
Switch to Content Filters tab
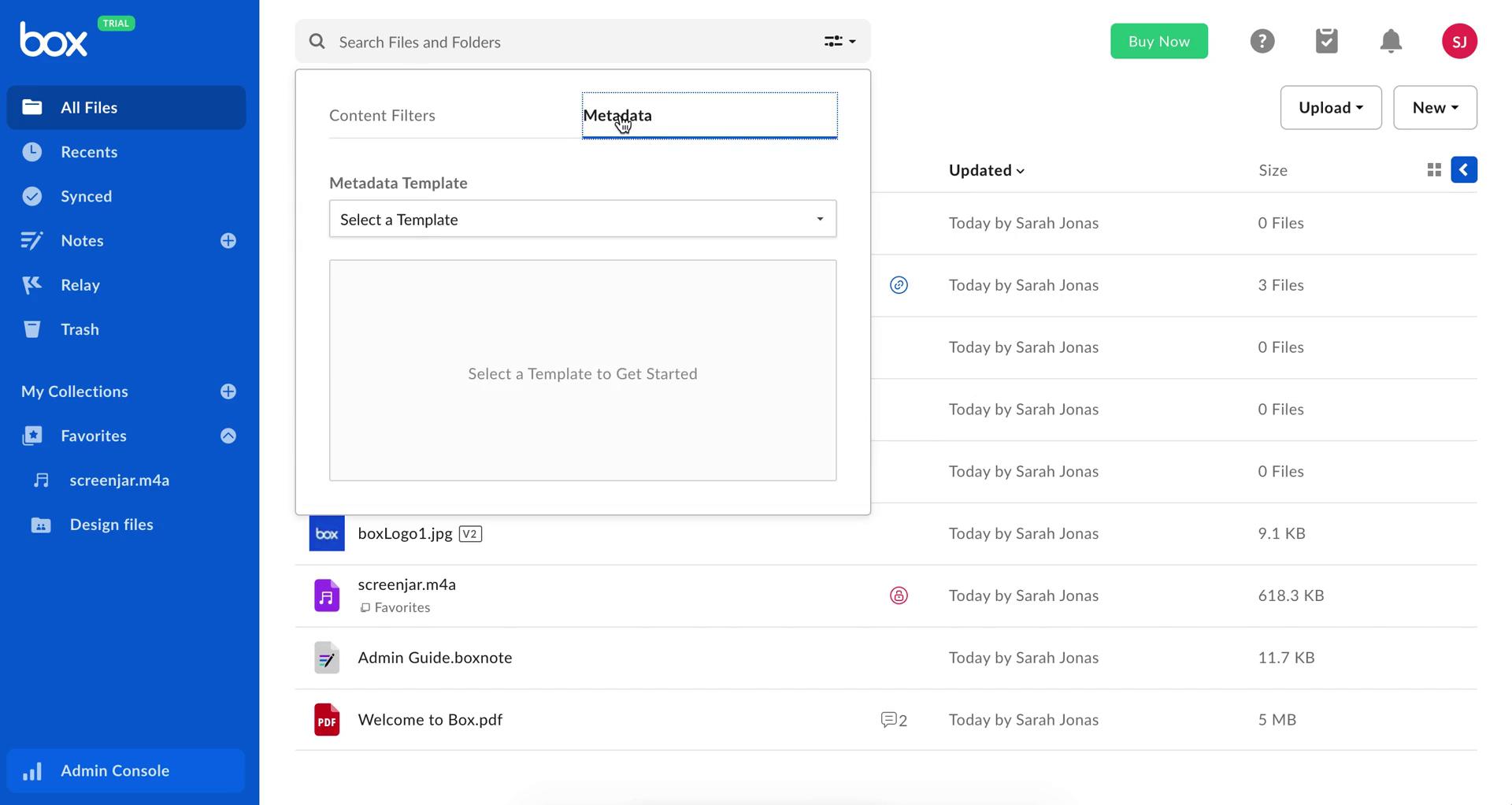pyautogui.click(x=382, y=115)
